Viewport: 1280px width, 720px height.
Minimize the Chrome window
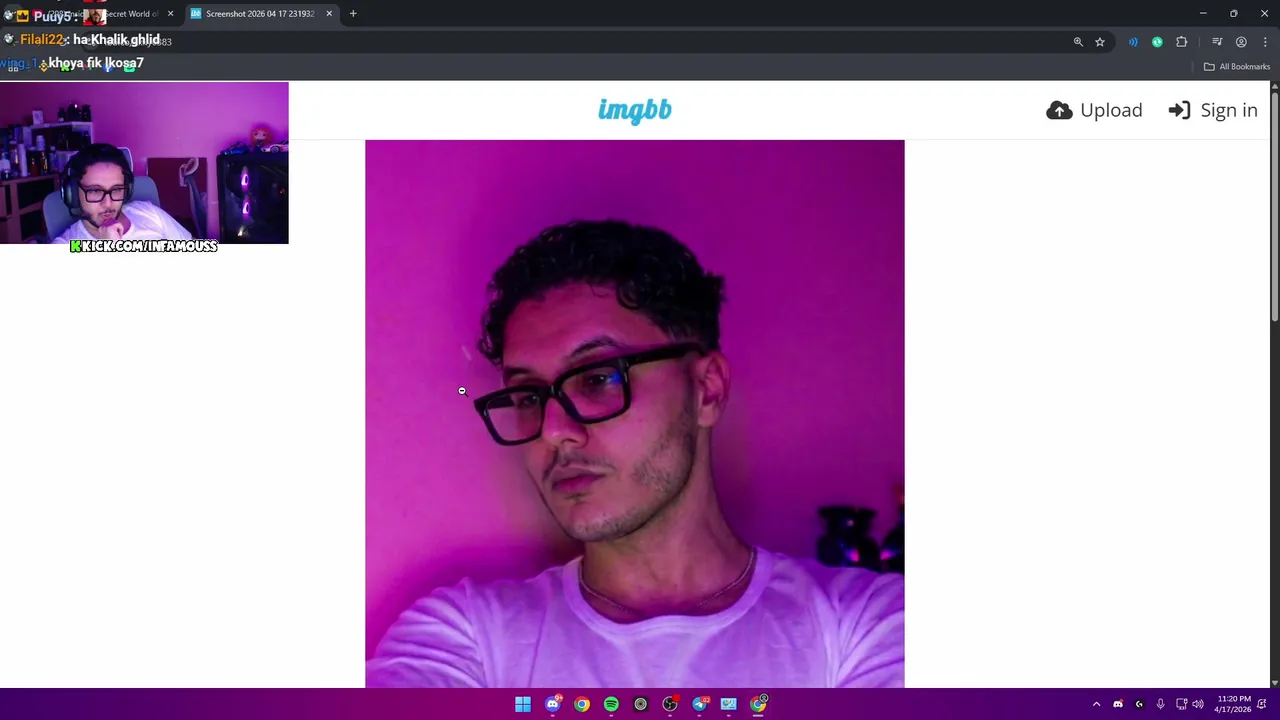point(1203,13)
